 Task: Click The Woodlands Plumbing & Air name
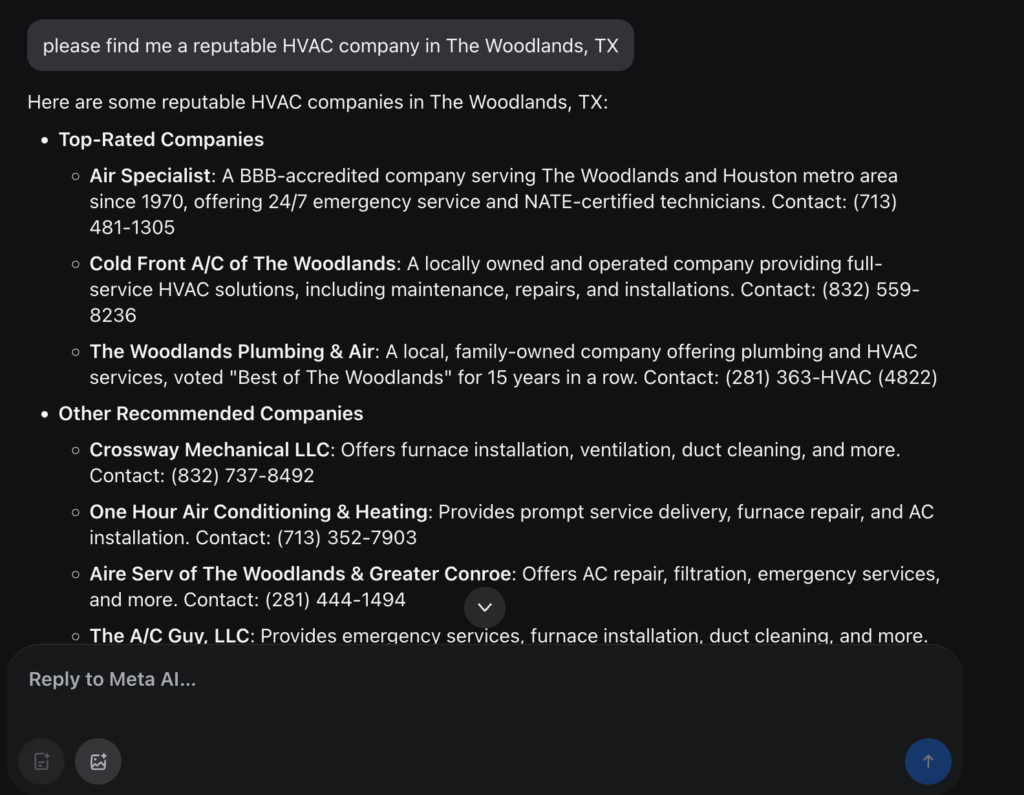tap(232, 351)
